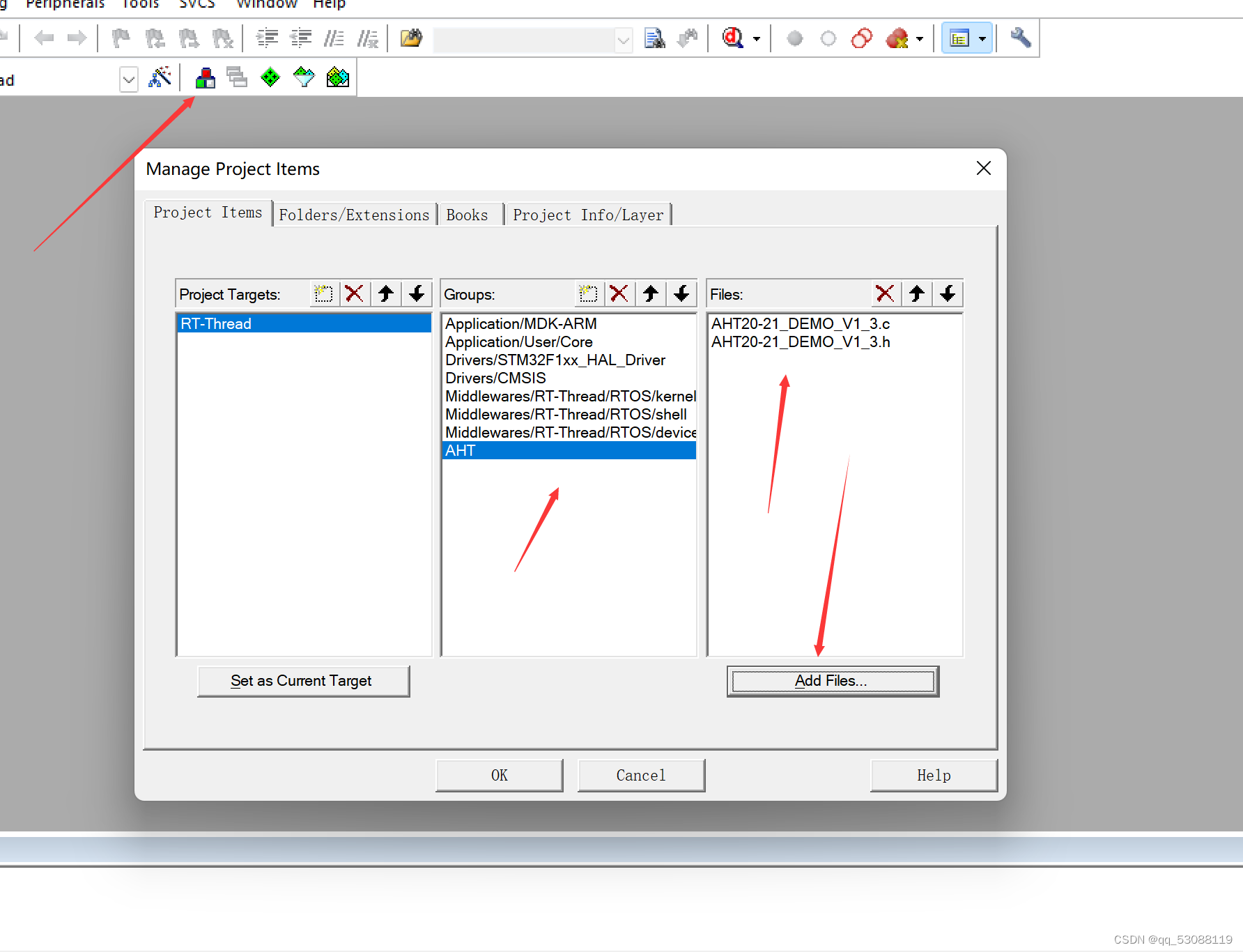Delete selected Group with red X

[x=619, y=293]
